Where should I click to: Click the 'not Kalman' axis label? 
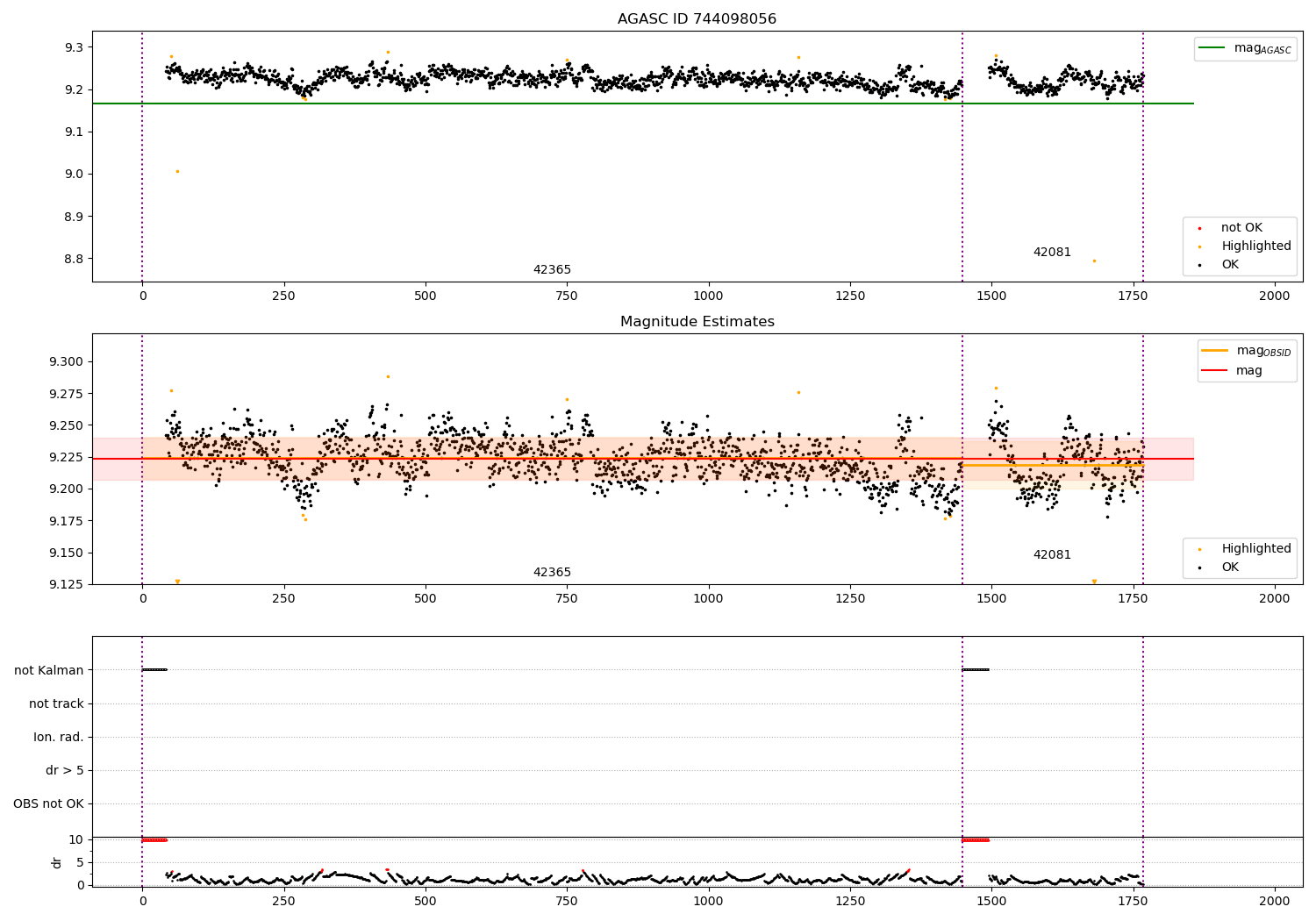click(x=49, y=670)
